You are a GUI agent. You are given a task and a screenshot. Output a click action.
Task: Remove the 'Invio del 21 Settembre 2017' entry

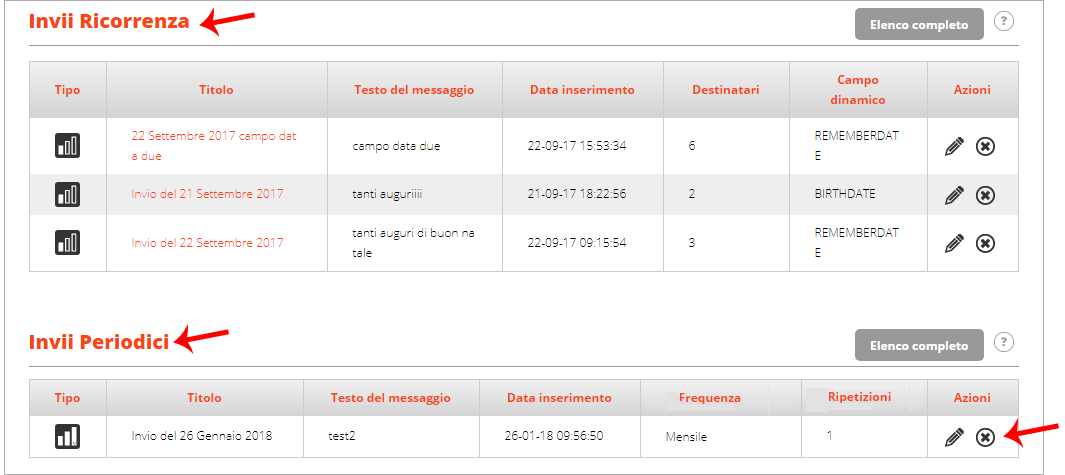(x=986, y=196)
